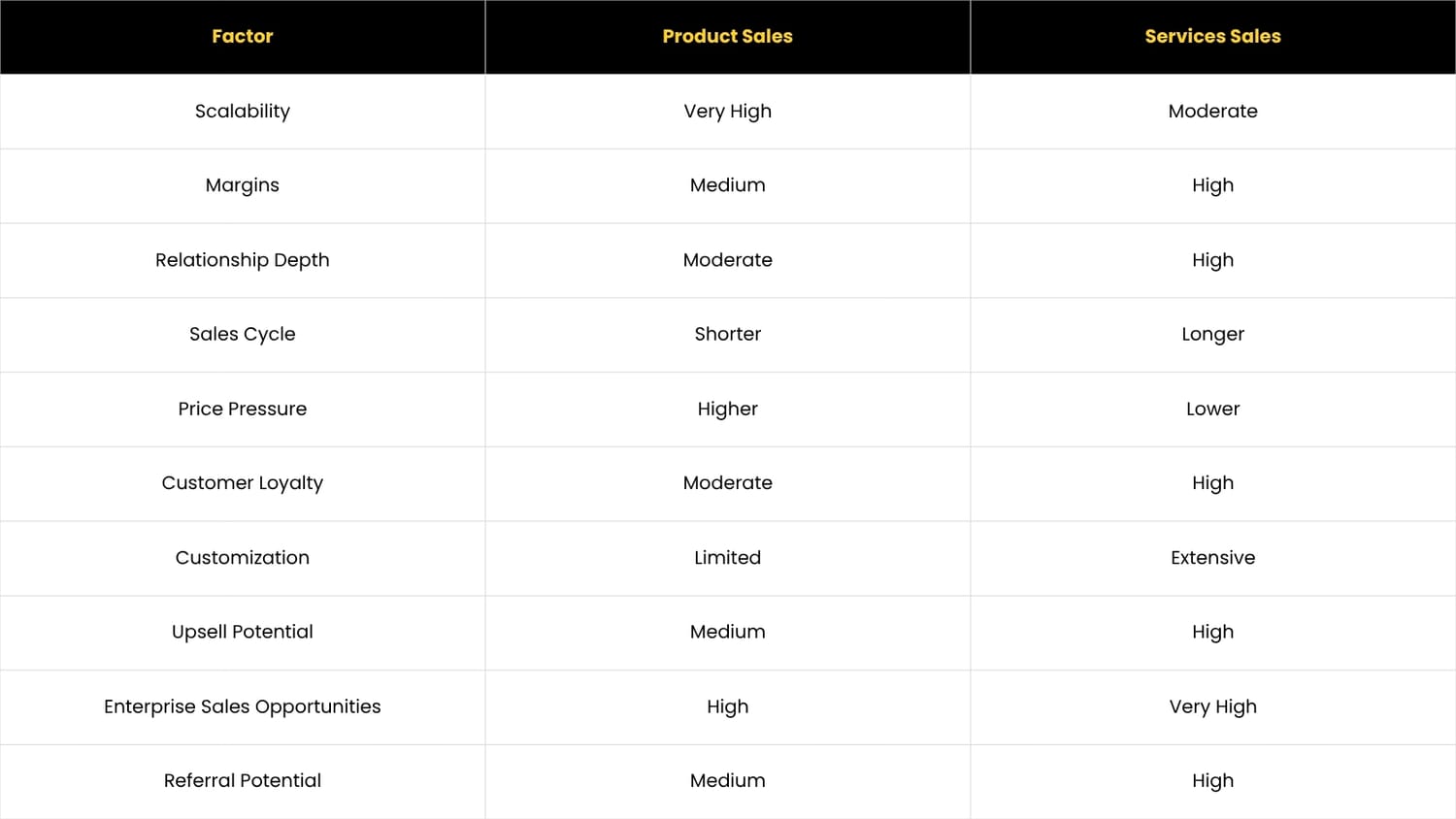The width and height of the screenshot is (1456, 819).
Task: Click the Services Sales column header
Action: point(1213,37)
